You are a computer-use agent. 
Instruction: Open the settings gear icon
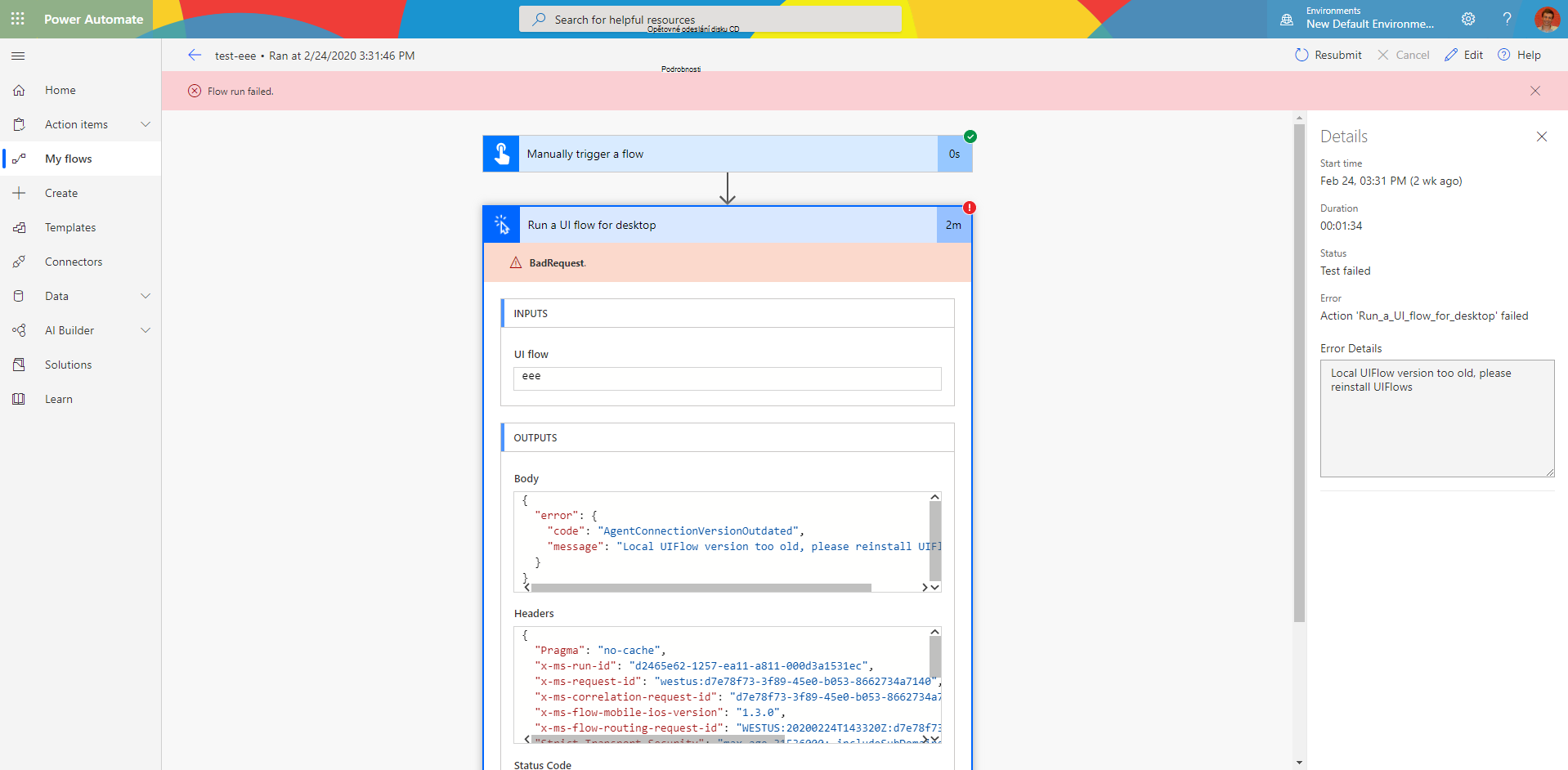(x=1468, y=19)
